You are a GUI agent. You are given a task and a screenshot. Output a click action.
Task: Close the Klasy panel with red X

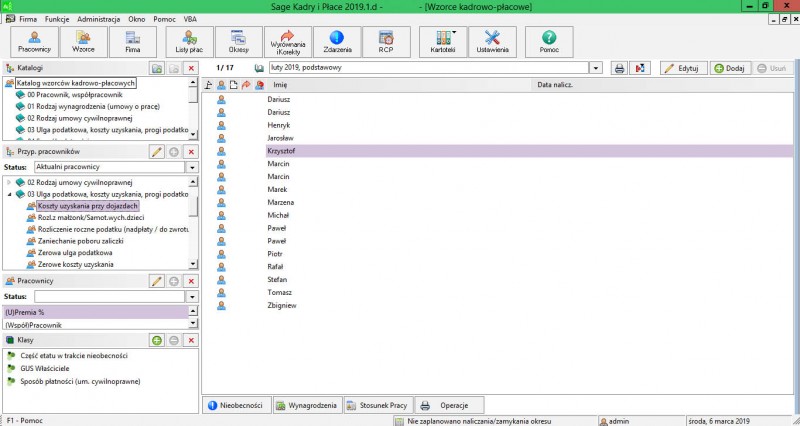(x=191, y=340)
